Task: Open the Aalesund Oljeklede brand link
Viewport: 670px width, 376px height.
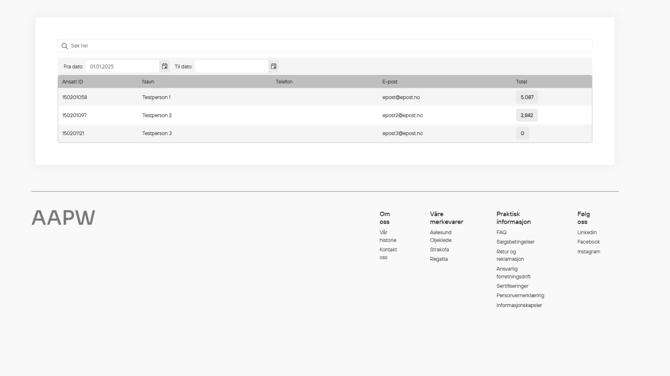Action: pos(441,236)
